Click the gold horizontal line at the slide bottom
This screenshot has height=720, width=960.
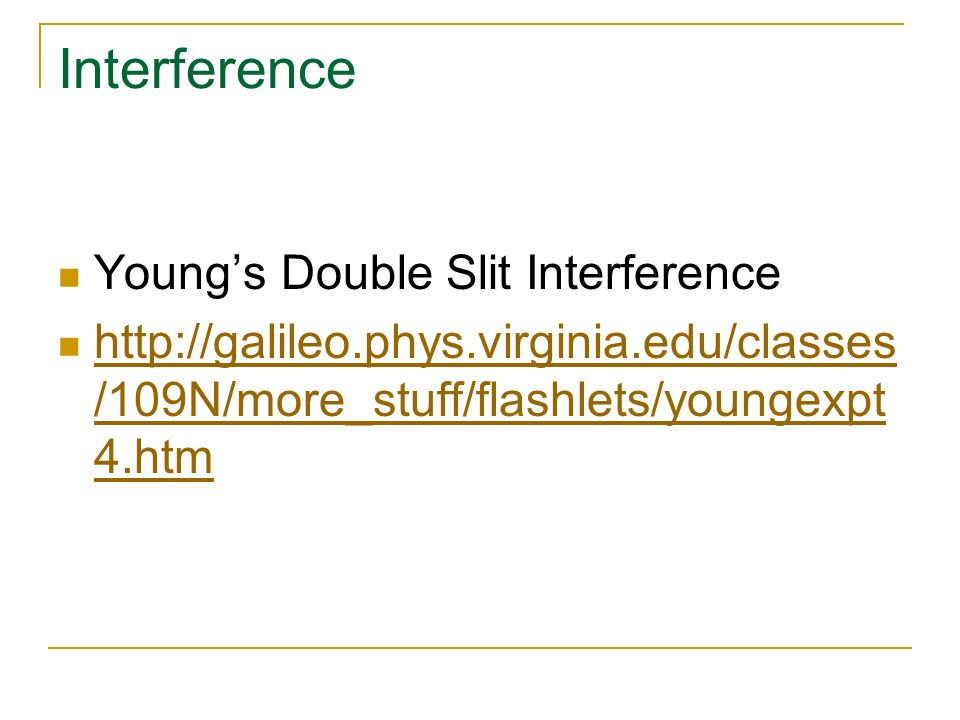tap(480, 647)
